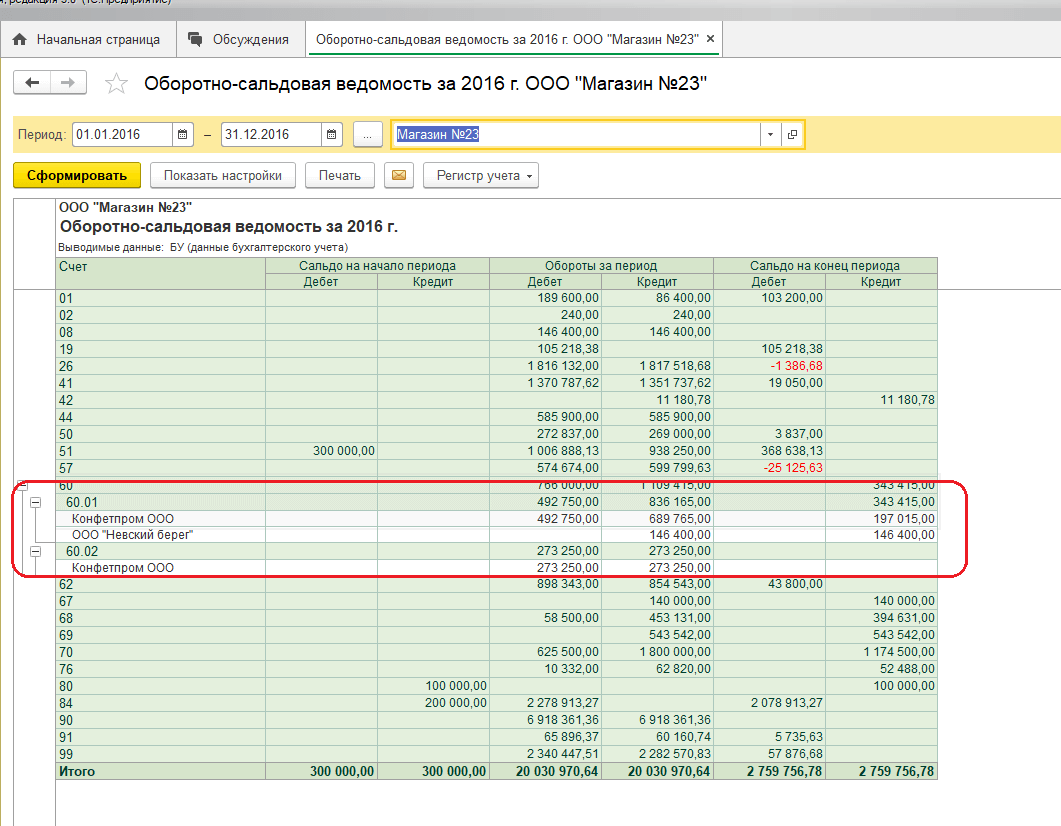Collapse account 60.02 subgroup
This screenshot has width=1061, height=826.
36,551
